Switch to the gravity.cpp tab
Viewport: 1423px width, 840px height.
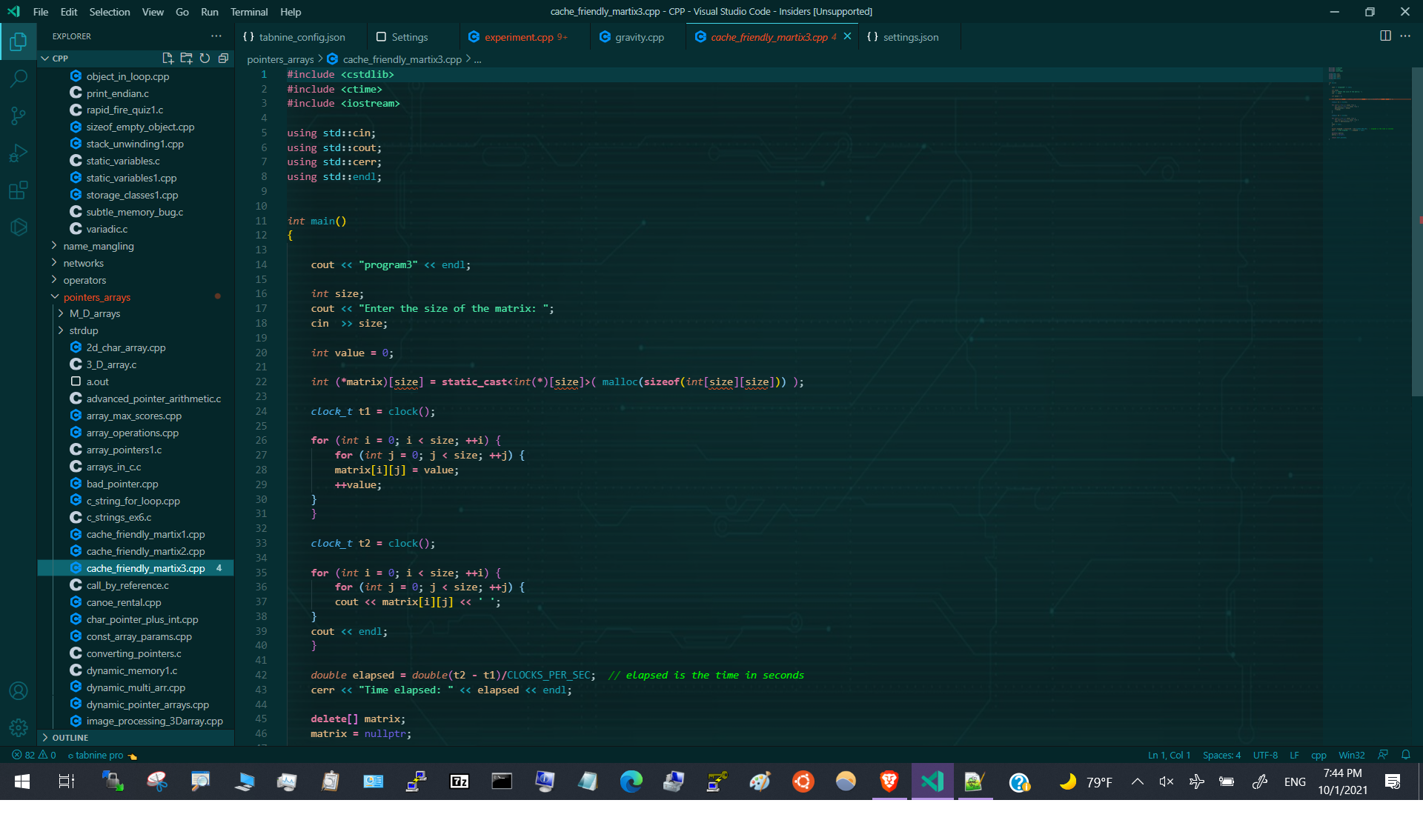click(x=640, y=36)
